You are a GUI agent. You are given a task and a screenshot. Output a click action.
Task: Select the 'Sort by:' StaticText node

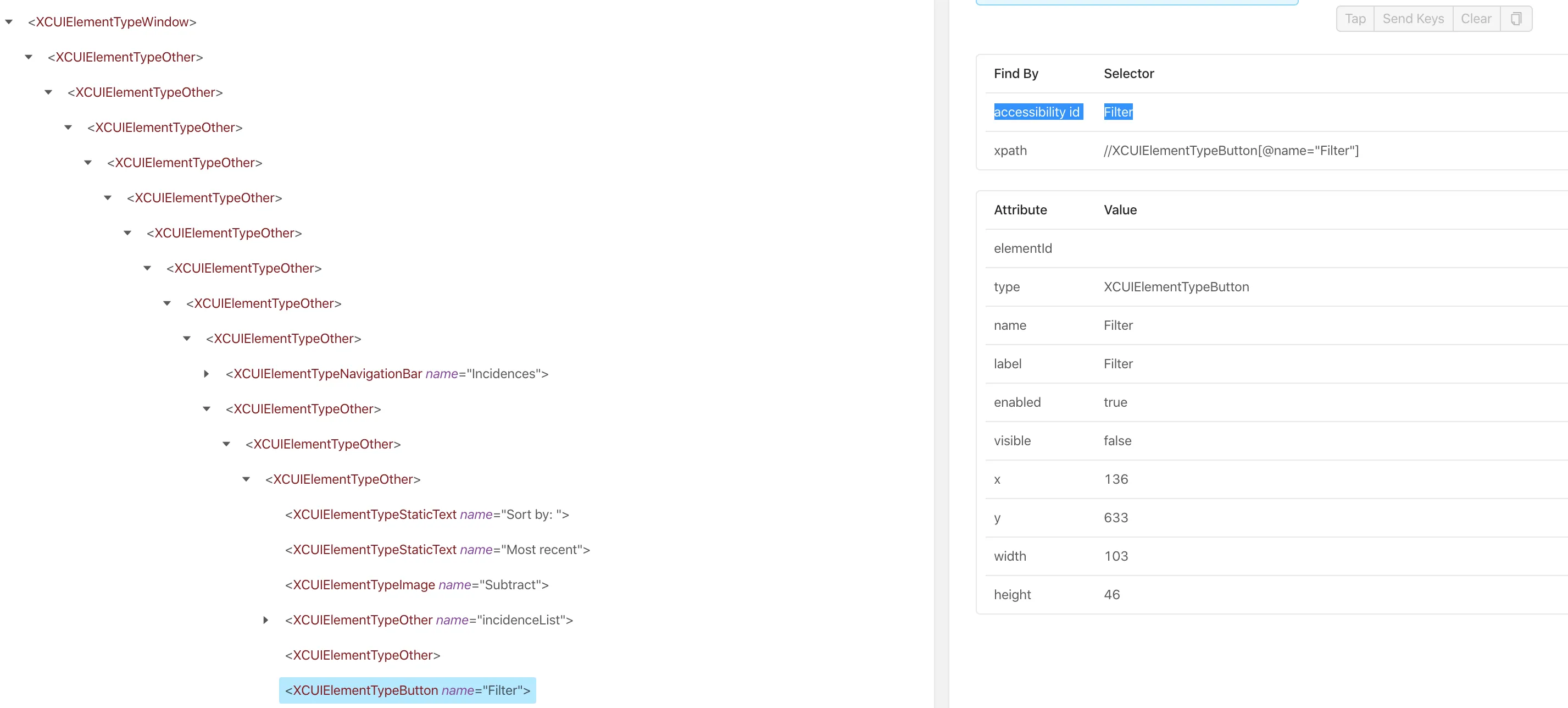click(427, 515)
